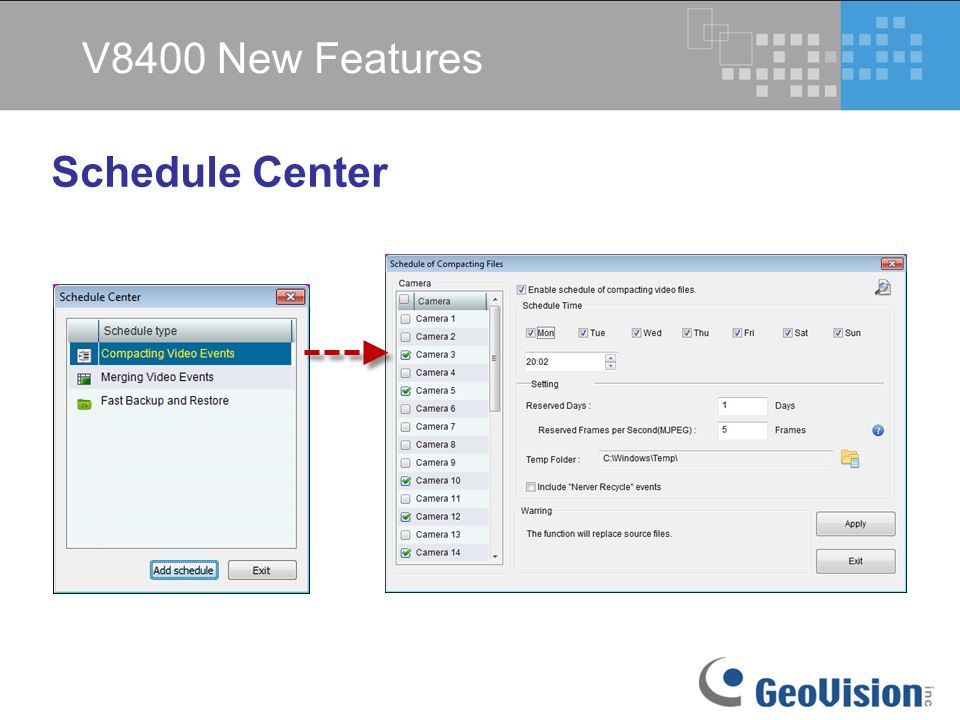960x720 pixels.
Task: Check the Camera 6 checkbox
Action: [405, 409]
